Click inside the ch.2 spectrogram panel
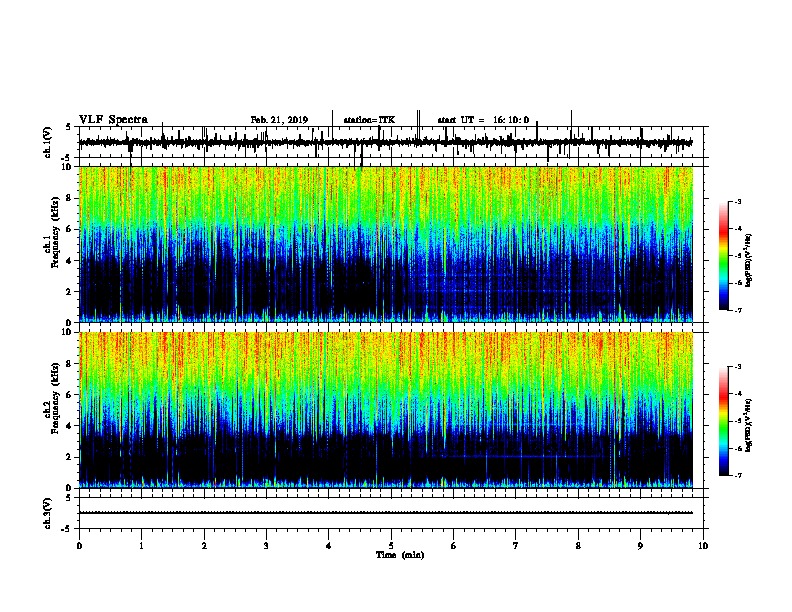 [386, 410]
